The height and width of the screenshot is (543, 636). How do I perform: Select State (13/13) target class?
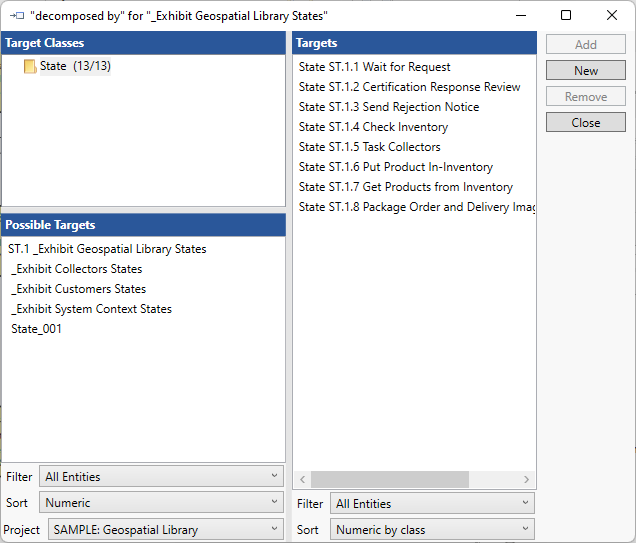[76, 66]
